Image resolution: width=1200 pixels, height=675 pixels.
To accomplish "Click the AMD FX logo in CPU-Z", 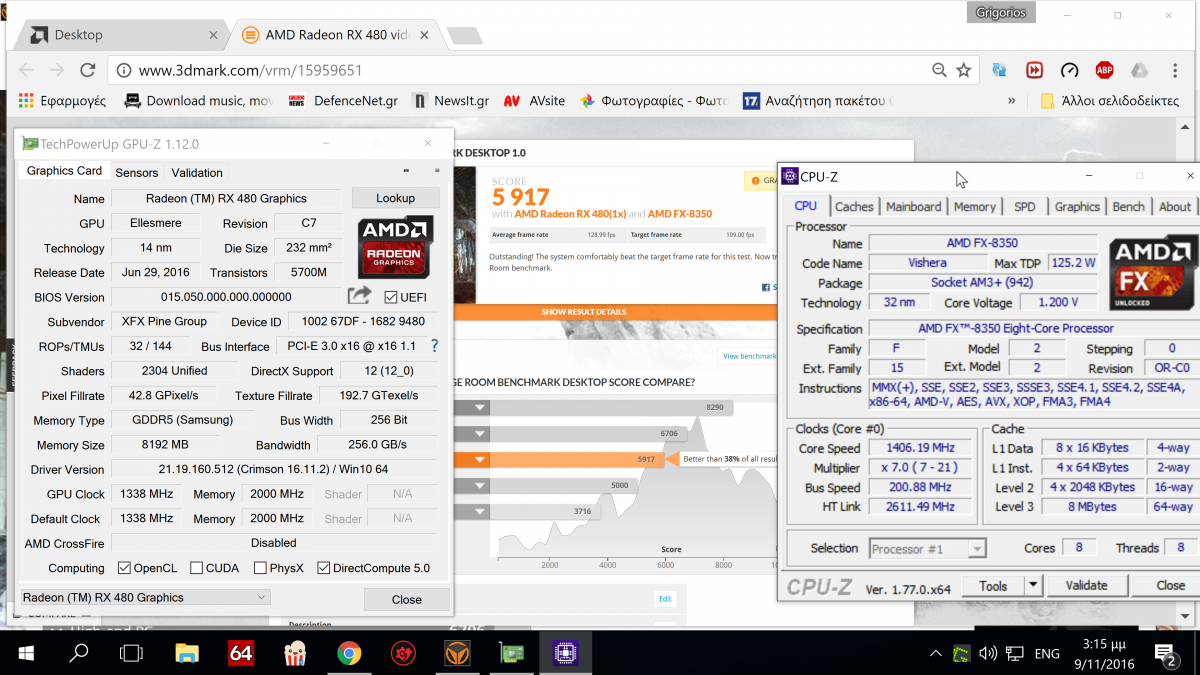I will [x=1154, y=273].
